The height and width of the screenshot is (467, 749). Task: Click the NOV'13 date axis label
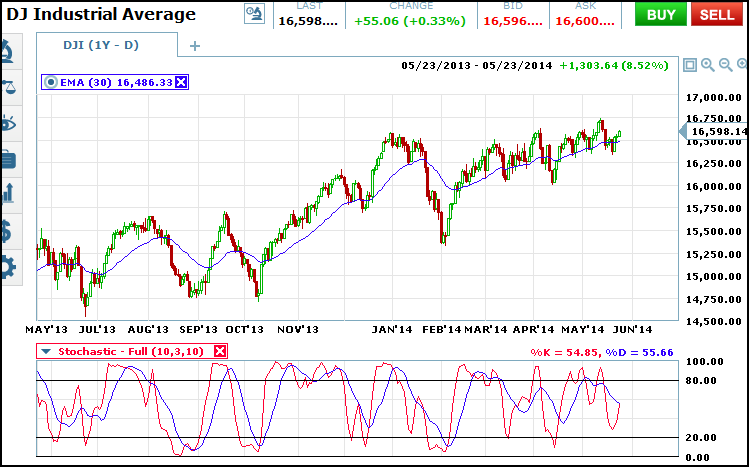coord(298,329)
